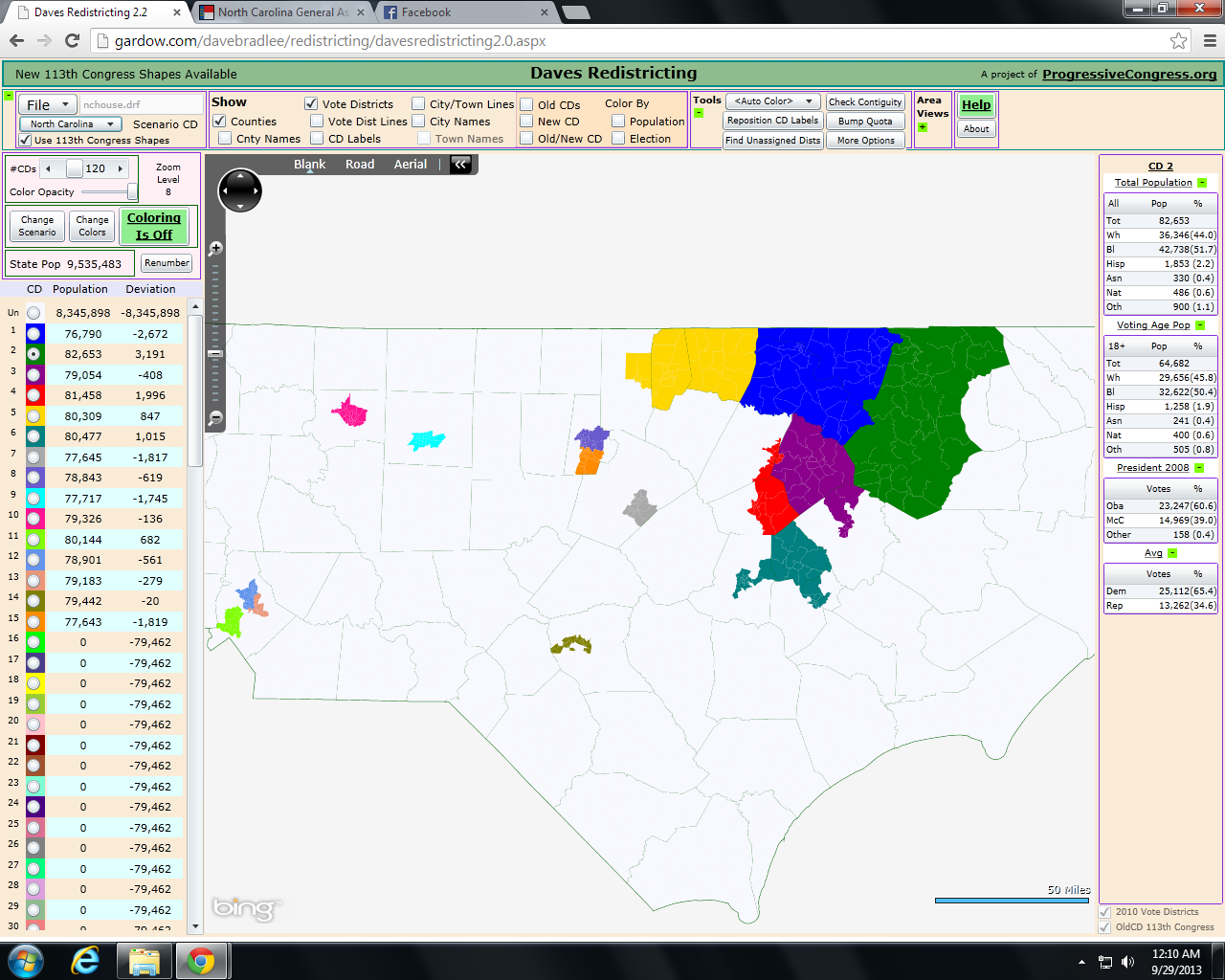Viewport: 1225px width, 980px height.
Task: Open the File dropdown menu
Action: coord(47,104)
